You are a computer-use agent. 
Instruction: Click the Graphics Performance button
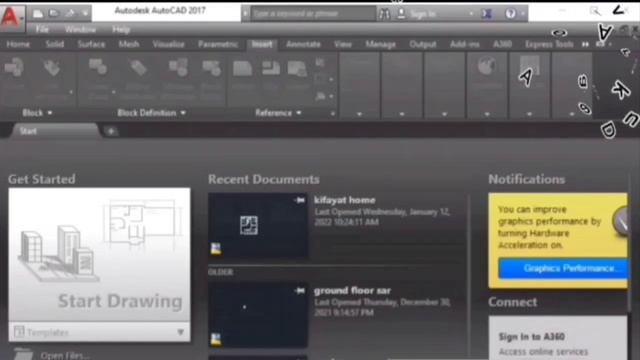point(563,268)
